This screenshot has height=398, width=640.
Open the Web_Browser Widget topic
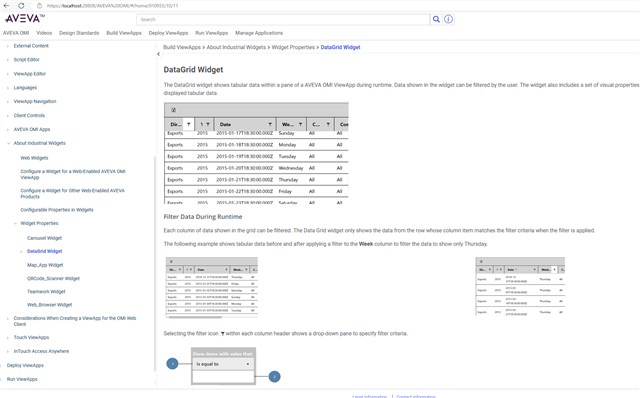tap(49, 305)
